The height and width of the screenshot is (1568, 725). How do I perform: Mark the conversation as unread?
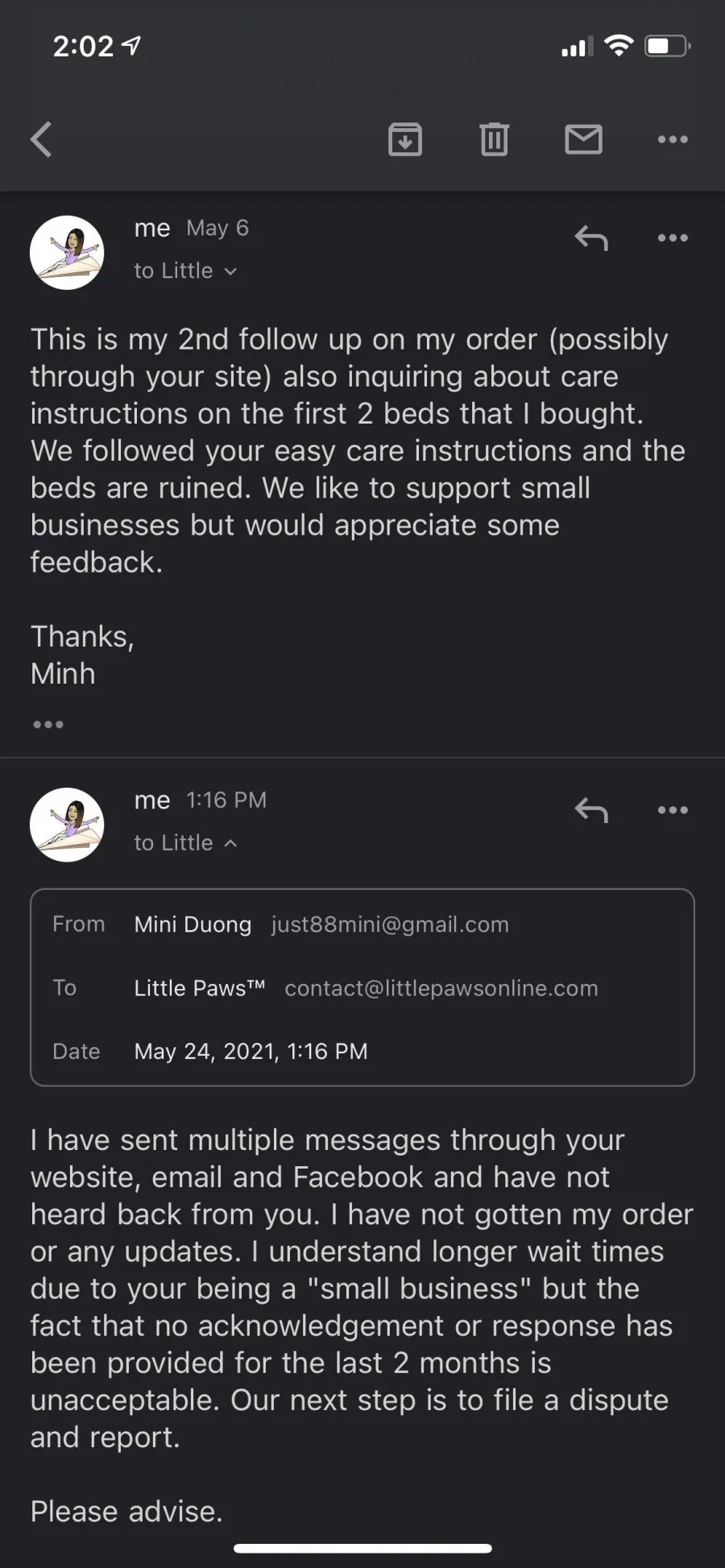[583, 139]
